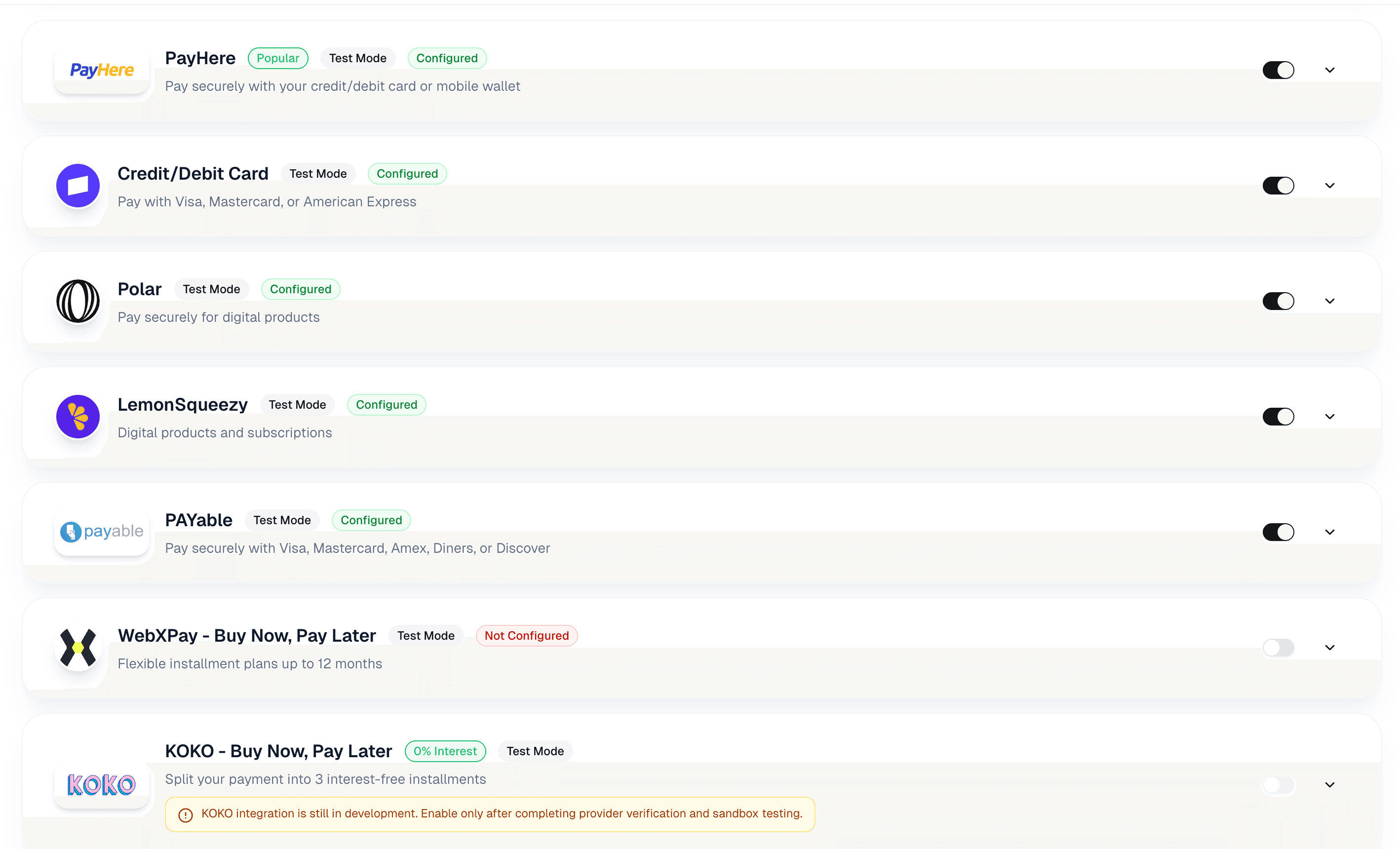
Task: Toggle off Credit/Debit Card payments
Action: pyautogui.click(x=1278, y=185)
